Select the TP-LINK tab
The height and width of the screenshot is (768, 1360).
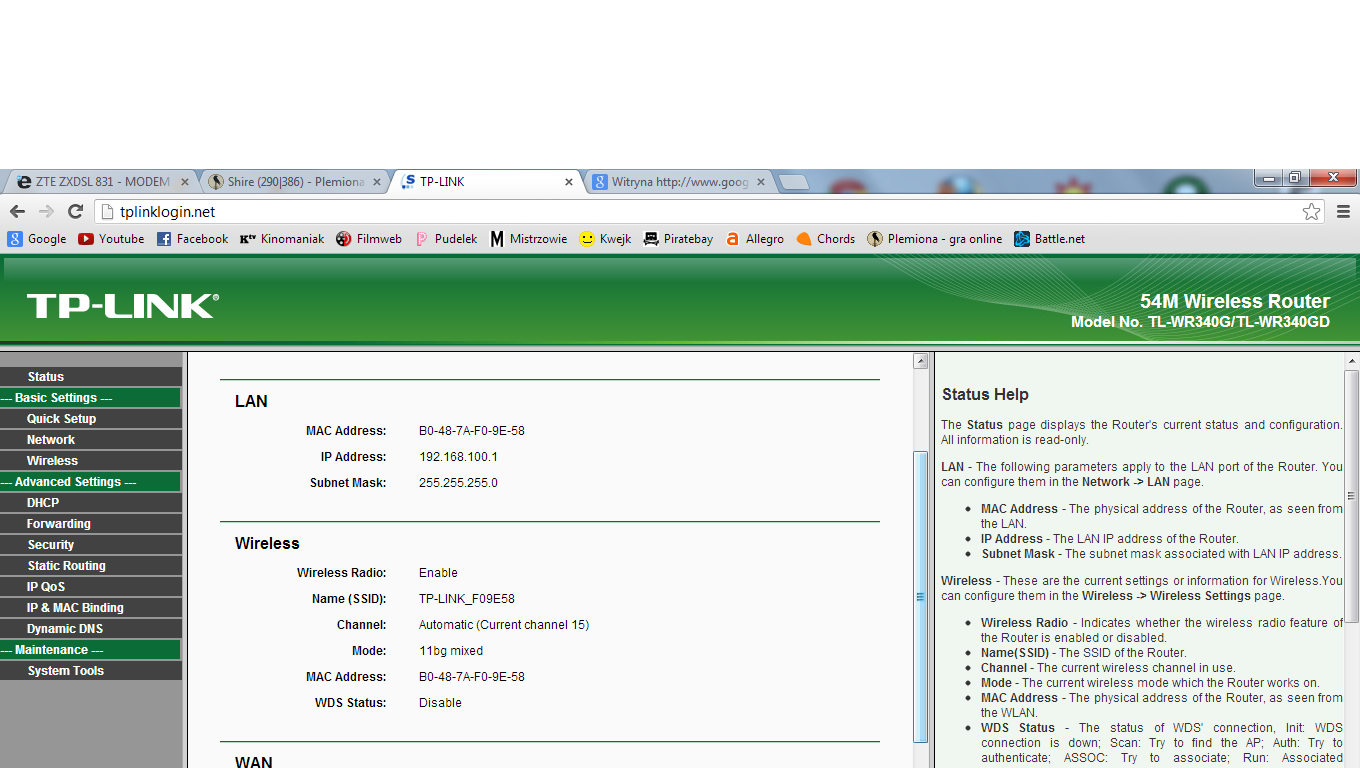tap(484, 182)
